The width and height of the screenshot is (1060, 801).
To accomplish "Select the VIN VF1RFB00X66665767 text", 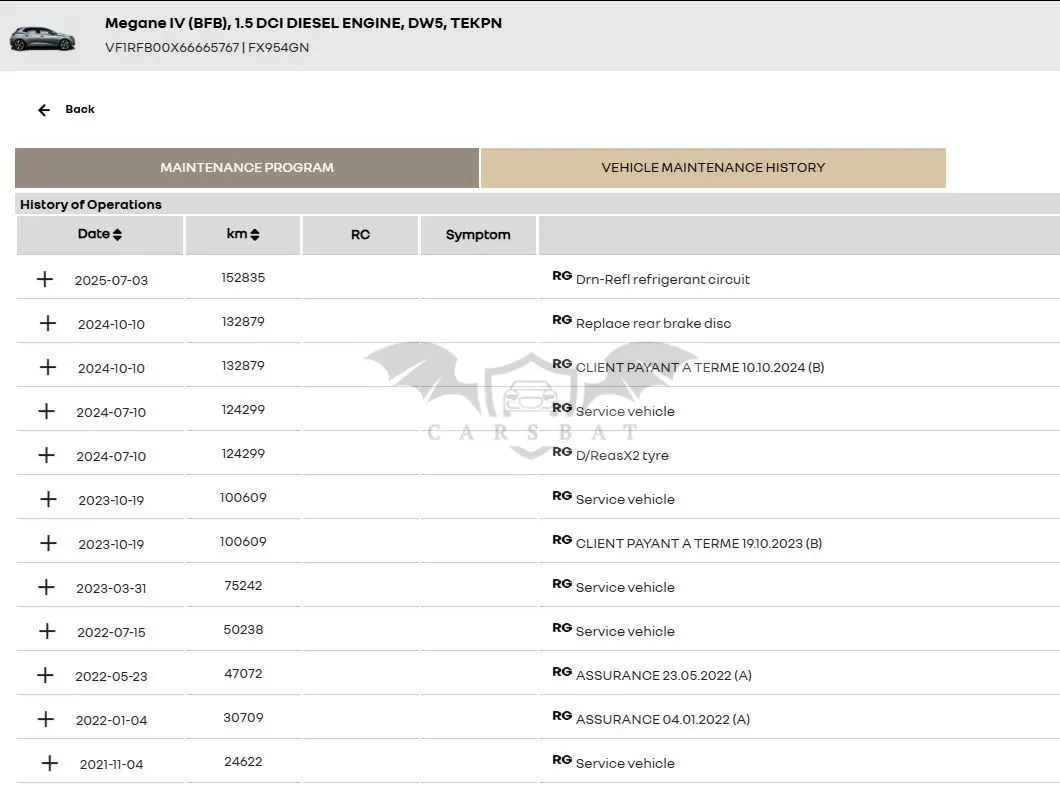I will coord(172,47).
